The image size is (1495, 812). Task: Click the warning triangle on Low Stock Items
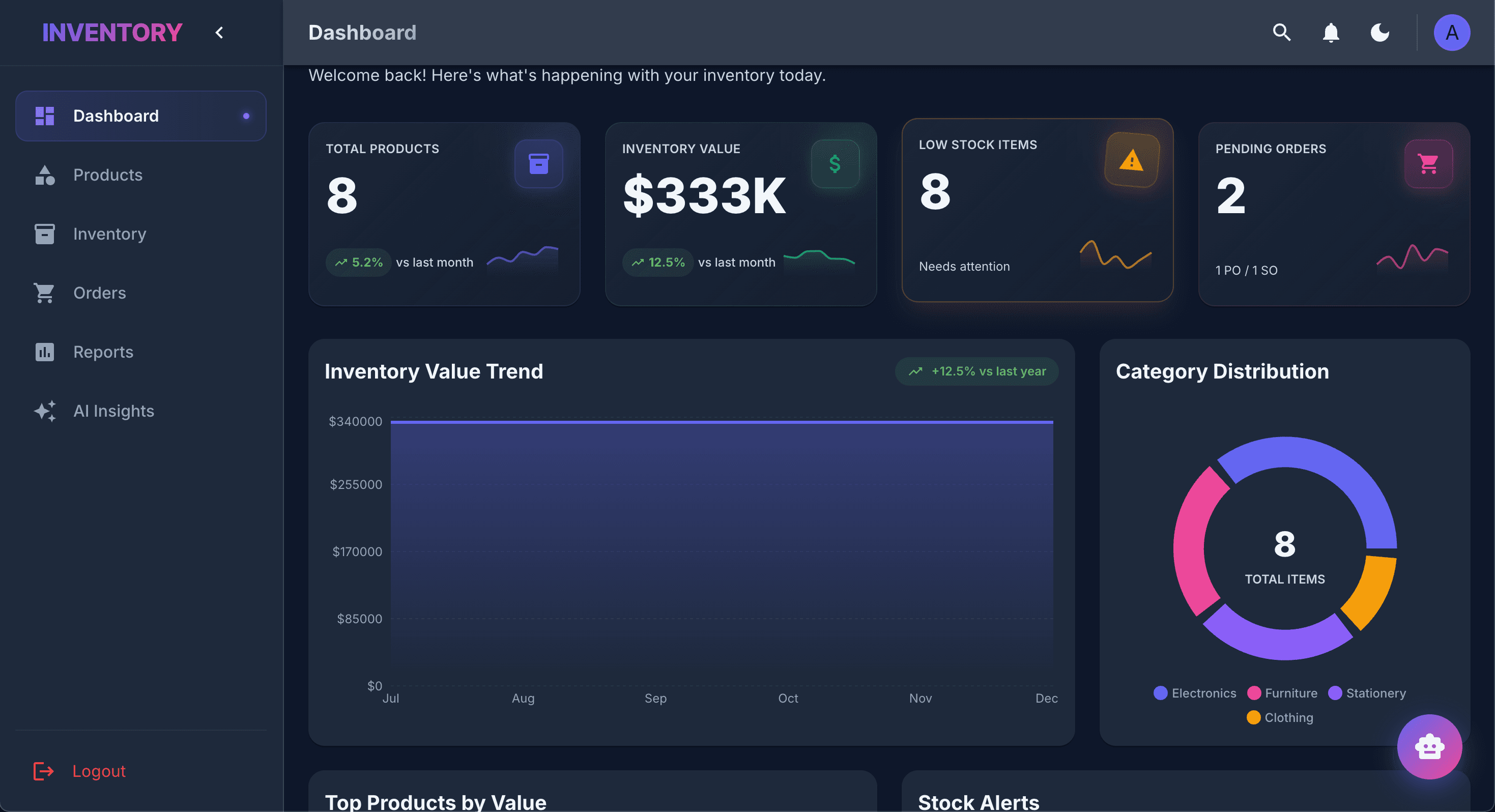1131,160
